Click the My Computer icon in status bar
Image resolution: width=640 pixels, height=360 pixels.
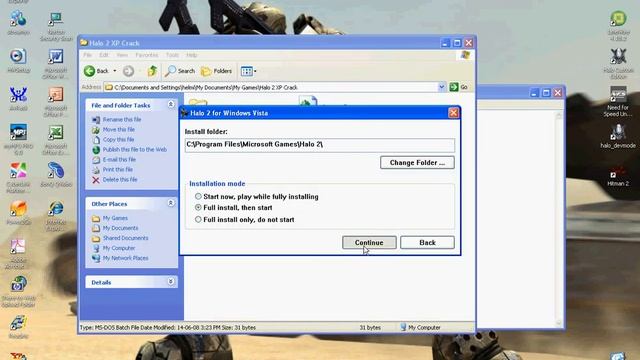403,327
